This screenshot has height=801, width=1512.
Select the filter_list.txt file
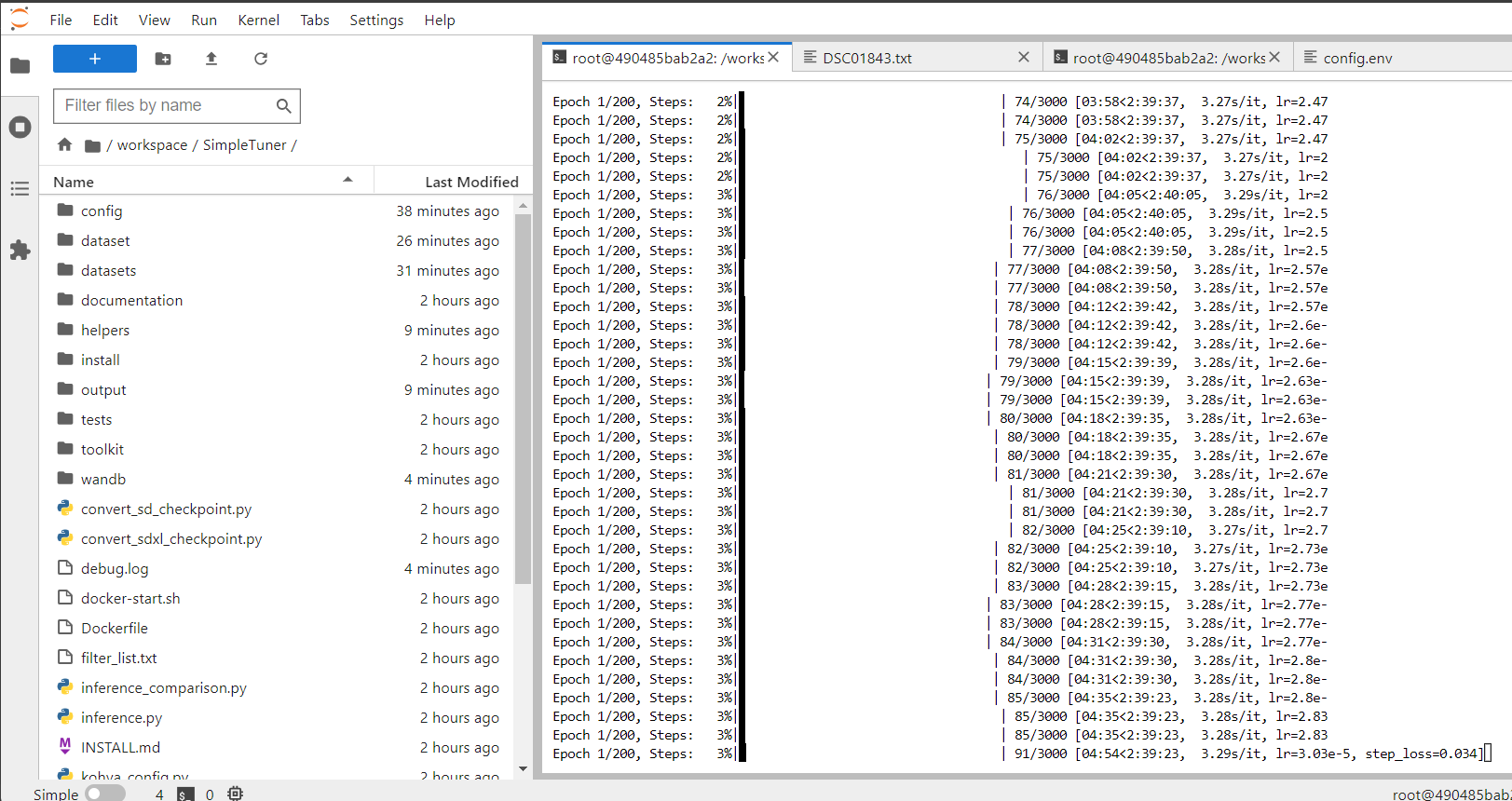click(x=278, y=658)
